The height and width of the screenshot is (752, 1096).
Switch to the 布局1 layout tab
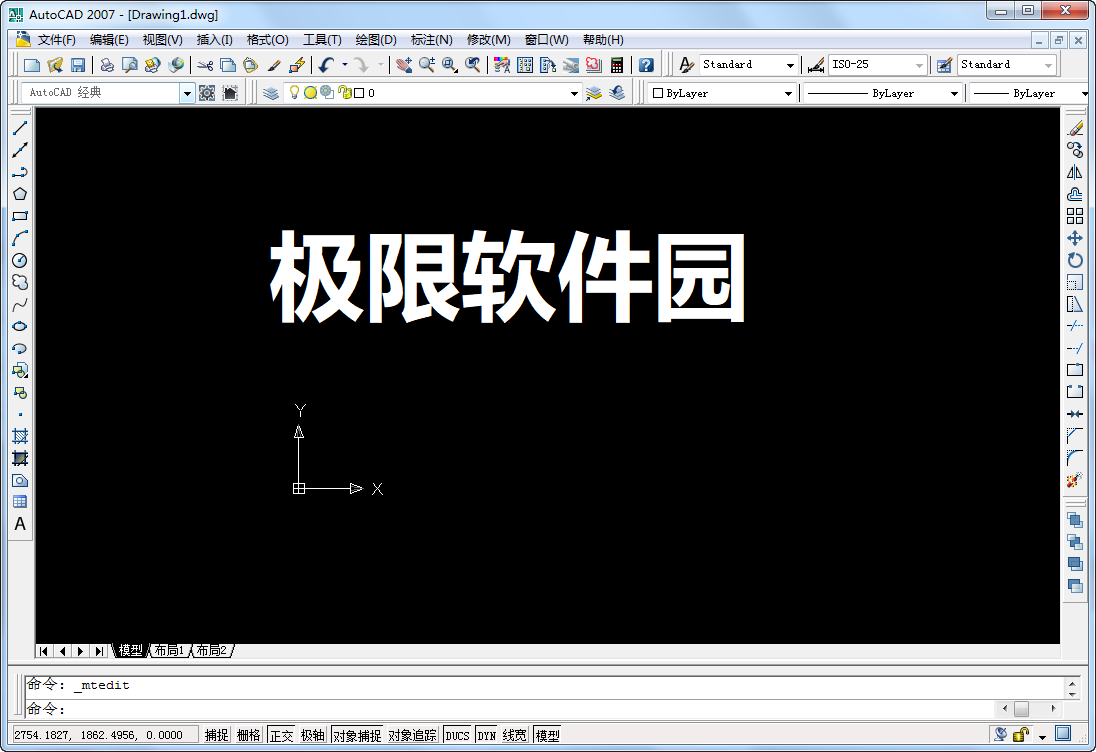pyautogui.click(x=170, y=651)
